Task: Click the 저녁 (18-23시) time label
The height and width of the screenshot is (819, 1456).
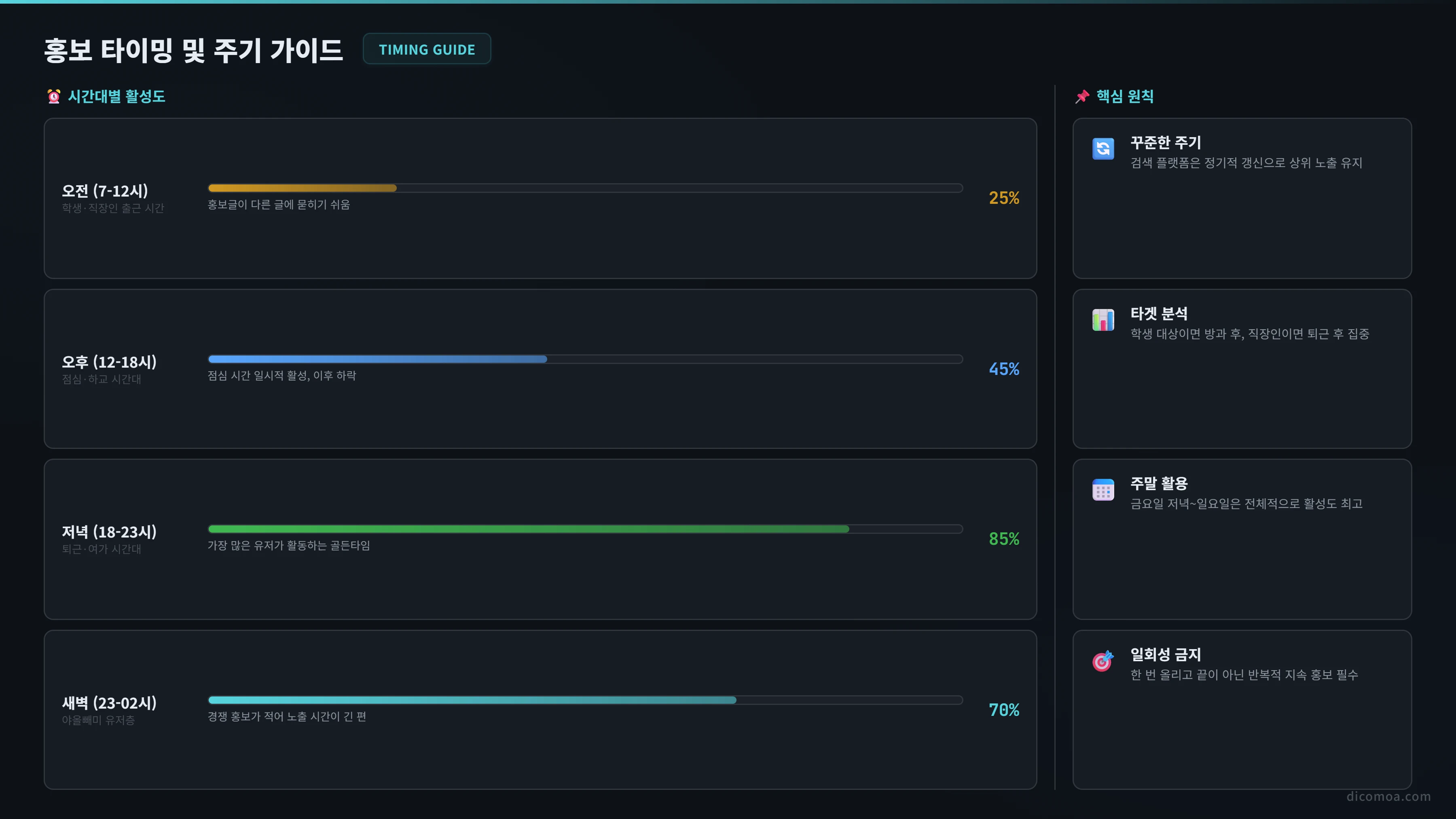Action: pyautogui.click(x=109, y=532)
